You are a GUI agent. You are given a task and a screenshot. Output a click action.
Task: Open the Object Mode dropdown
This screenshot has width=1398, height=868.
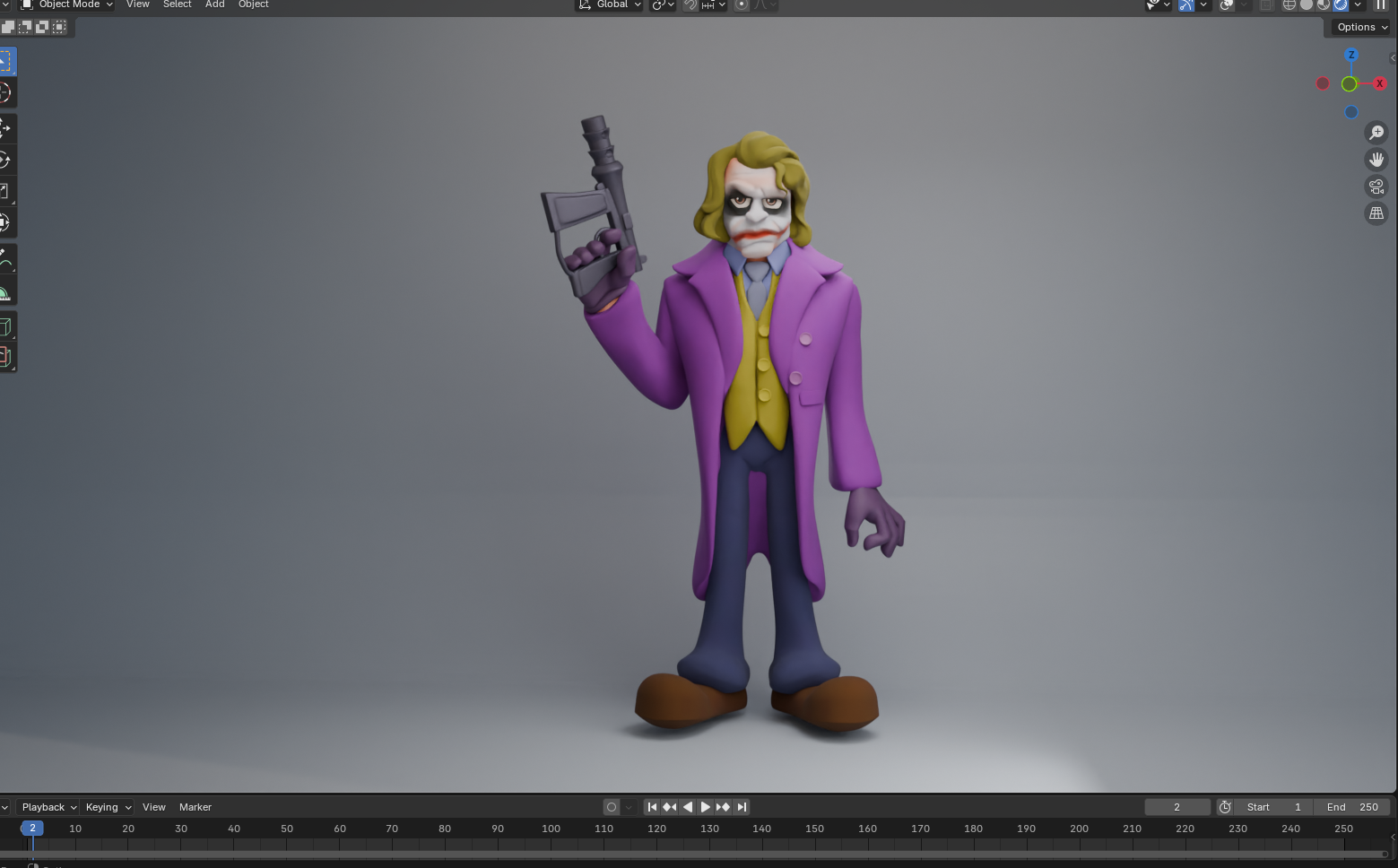point(67,4)
